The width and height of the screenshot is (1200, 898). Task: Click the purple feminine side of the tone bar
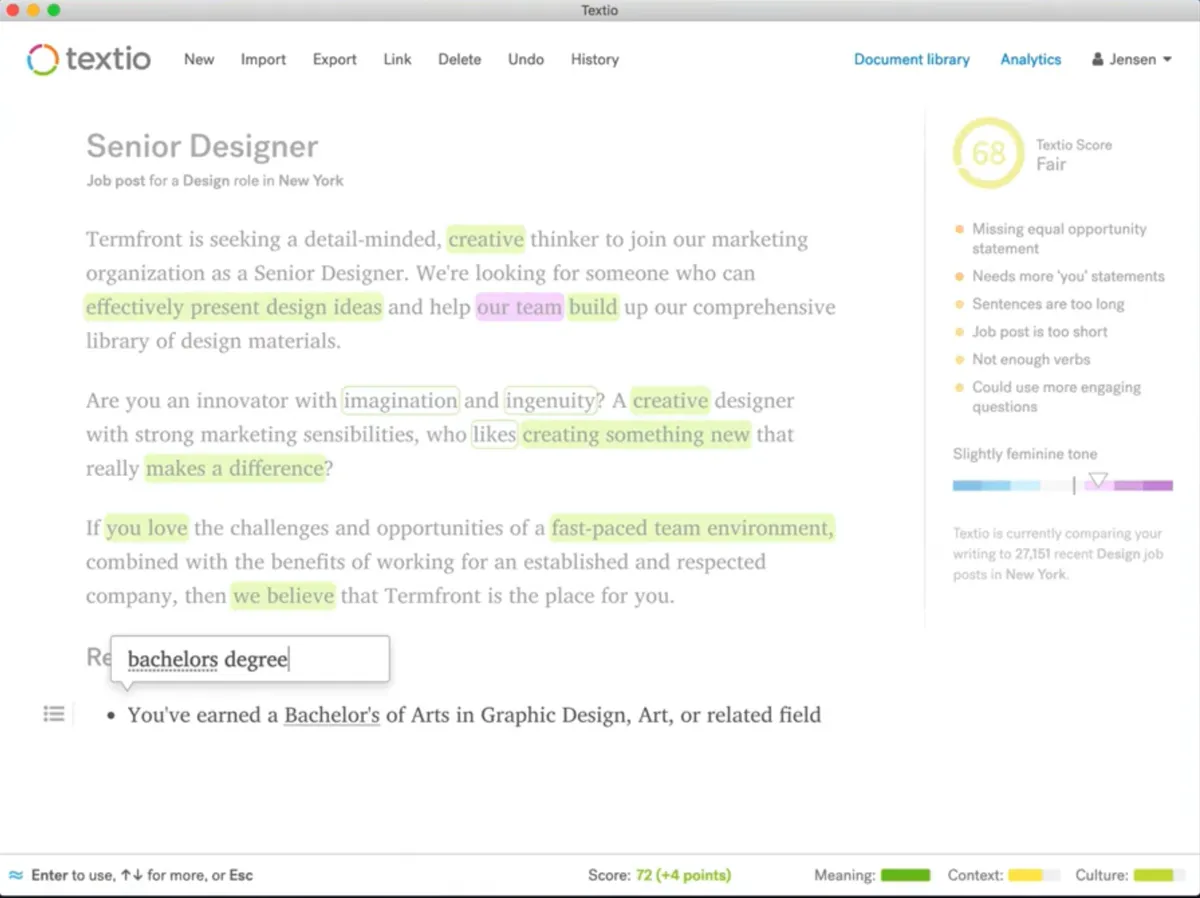click(1128, 486)
